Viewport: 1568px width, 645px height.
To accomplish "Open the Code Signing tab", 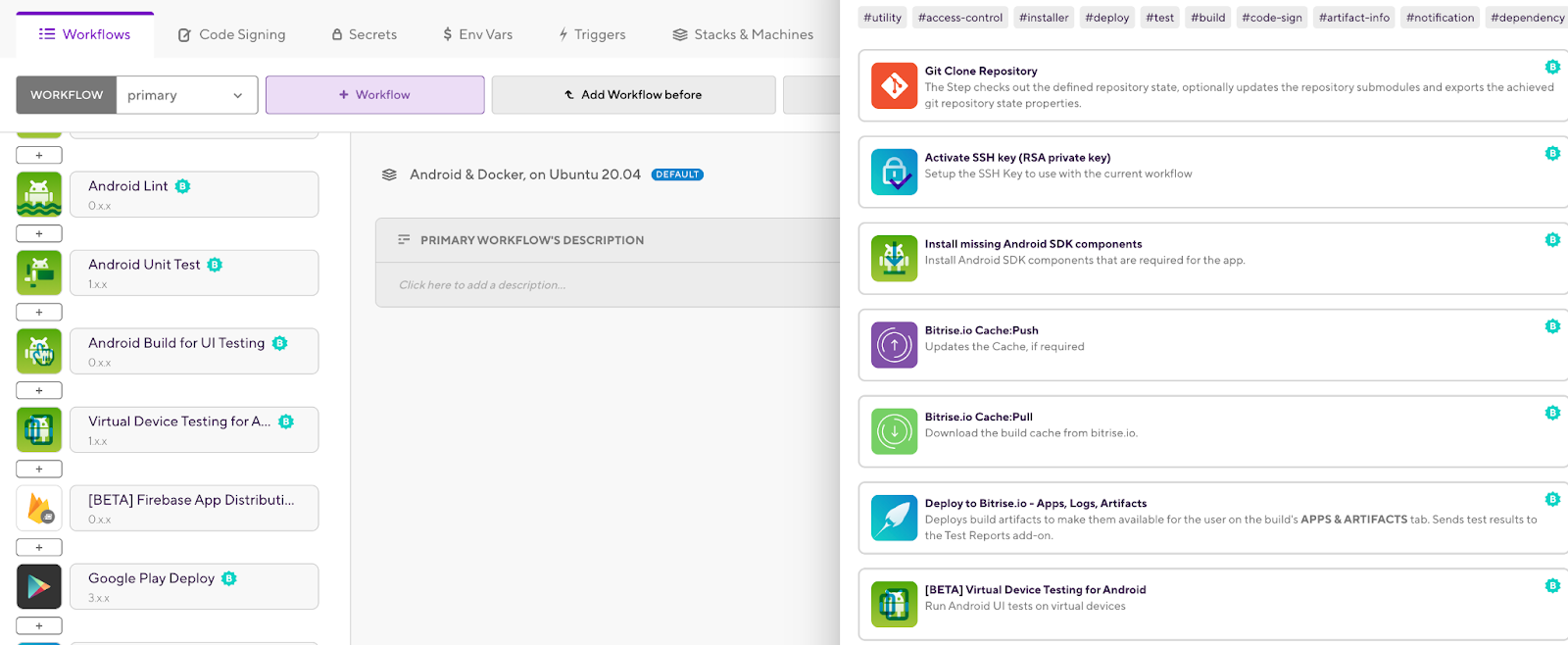I will click(231, 34).
